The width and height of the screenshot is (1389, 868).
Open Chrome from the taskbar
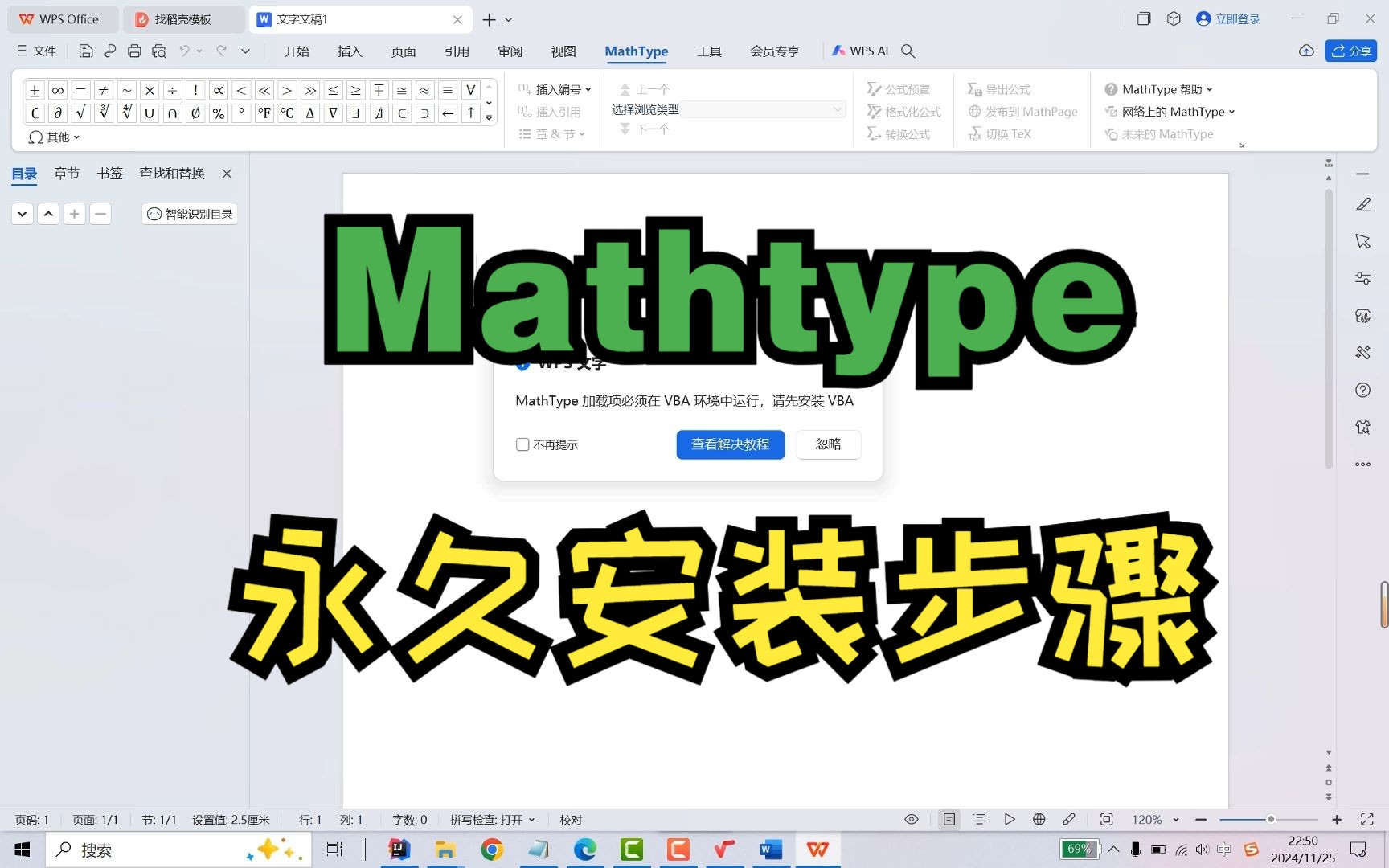click(492, 850)
